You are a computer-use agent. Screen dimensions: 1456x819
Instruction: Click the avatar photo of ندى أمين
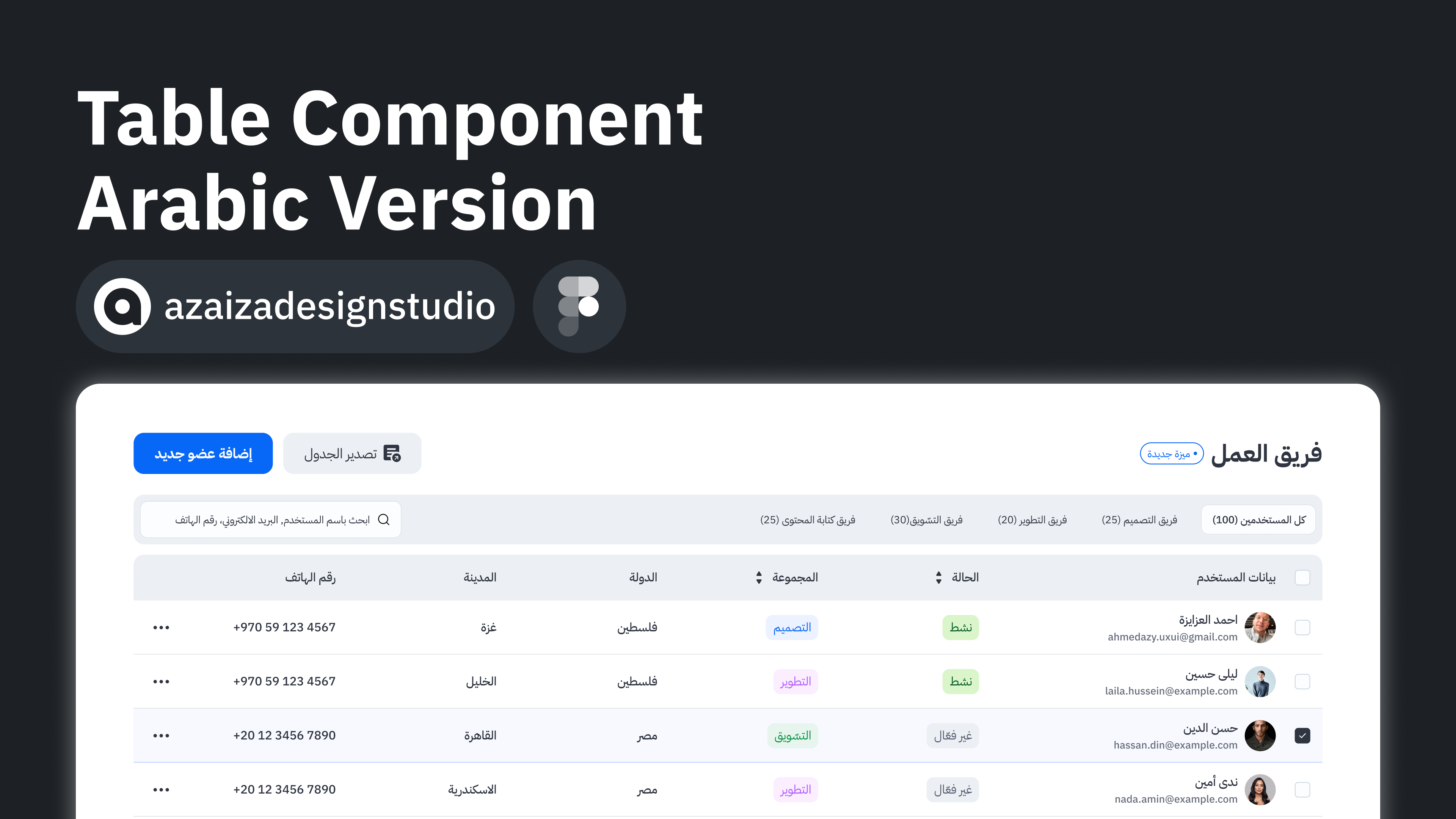coord(1260,789)
